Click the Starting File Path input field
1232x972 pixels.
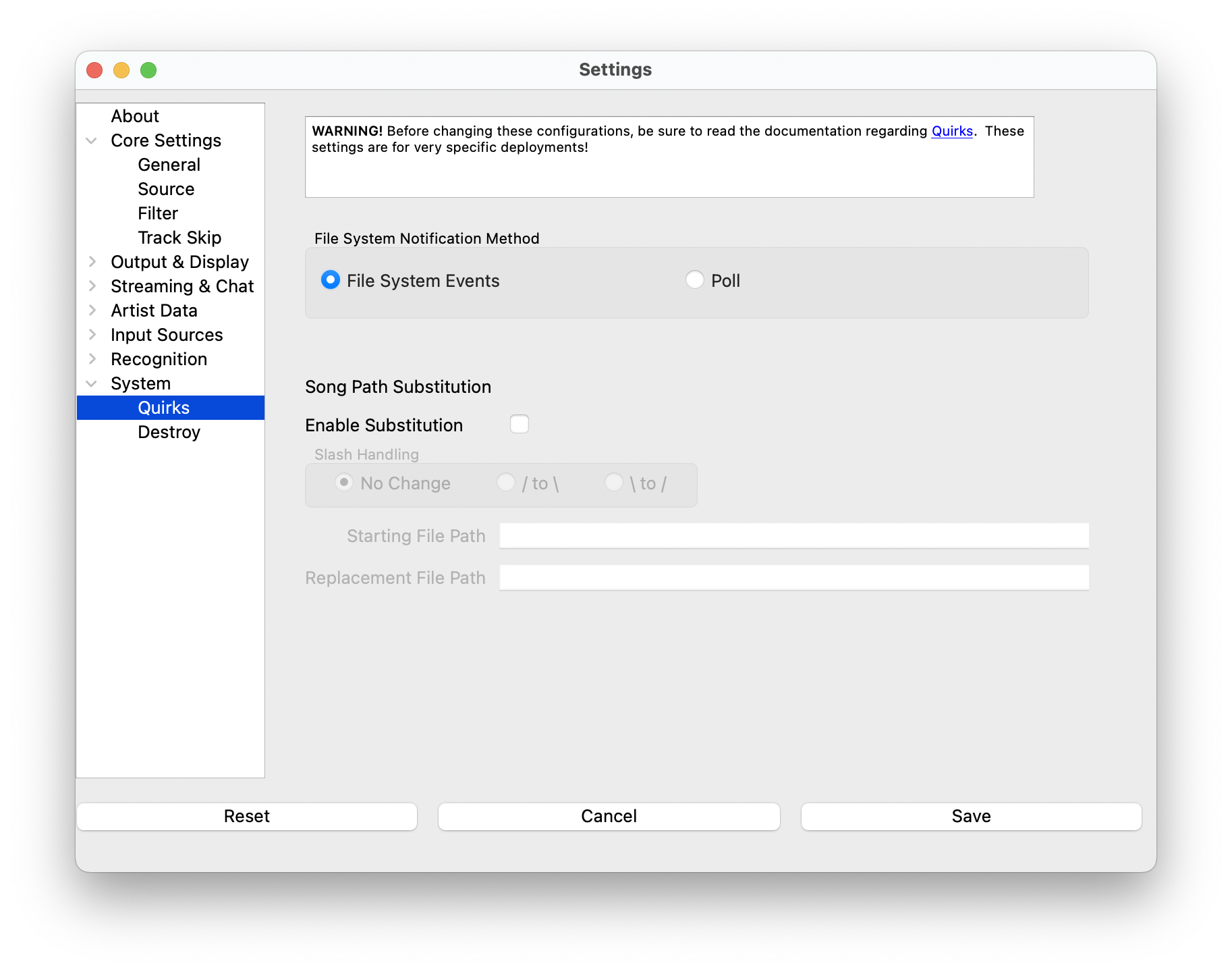[793, 535]
